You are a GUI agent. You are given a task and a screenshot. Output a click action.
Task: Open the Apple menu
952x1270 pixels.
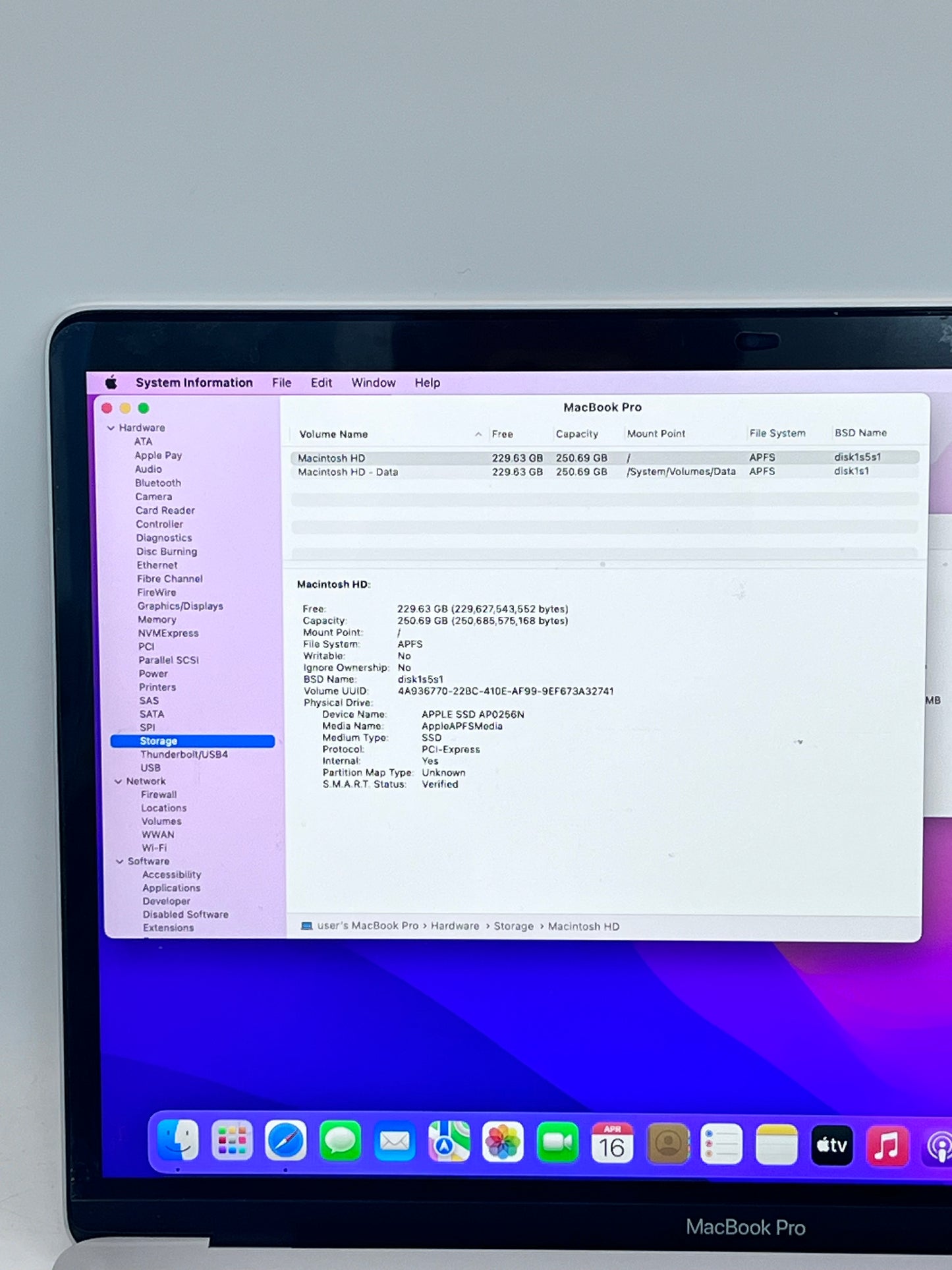(x=111, y=382)
